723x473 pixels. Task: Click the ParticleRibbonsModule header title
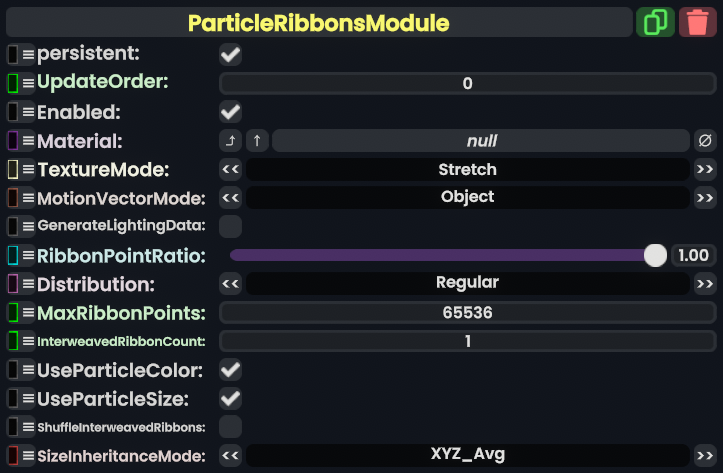point(318,22)
